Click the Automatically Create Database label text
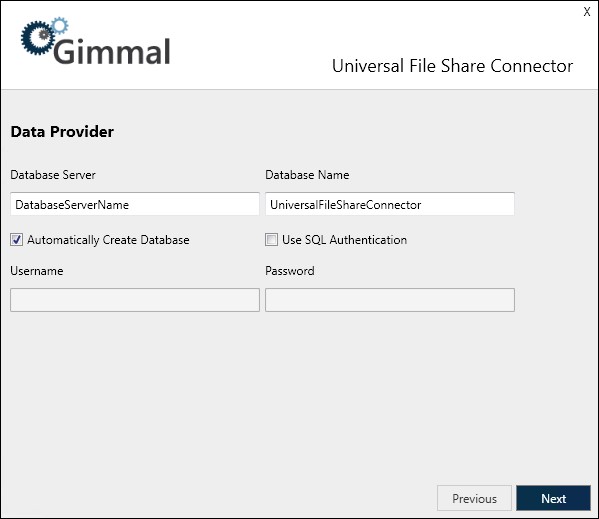This screenshot has height=519, width=599. pos(108,240)
